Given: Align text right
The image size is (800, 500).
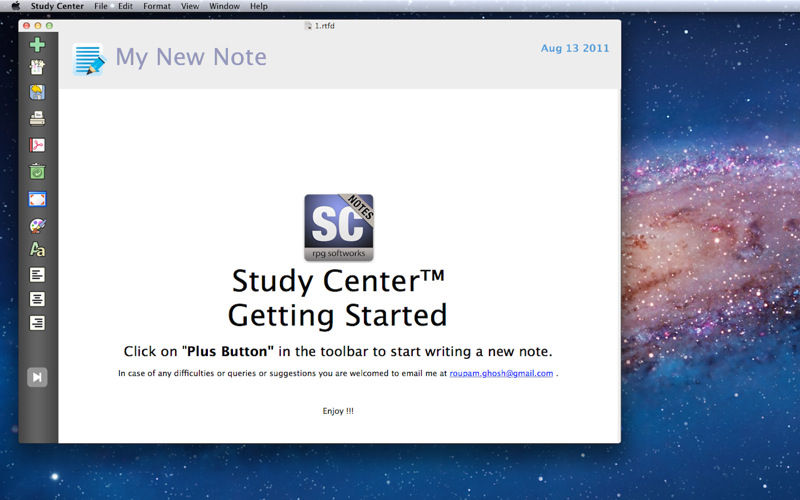Looking at the screenshot, I should [x=37, y=323].
